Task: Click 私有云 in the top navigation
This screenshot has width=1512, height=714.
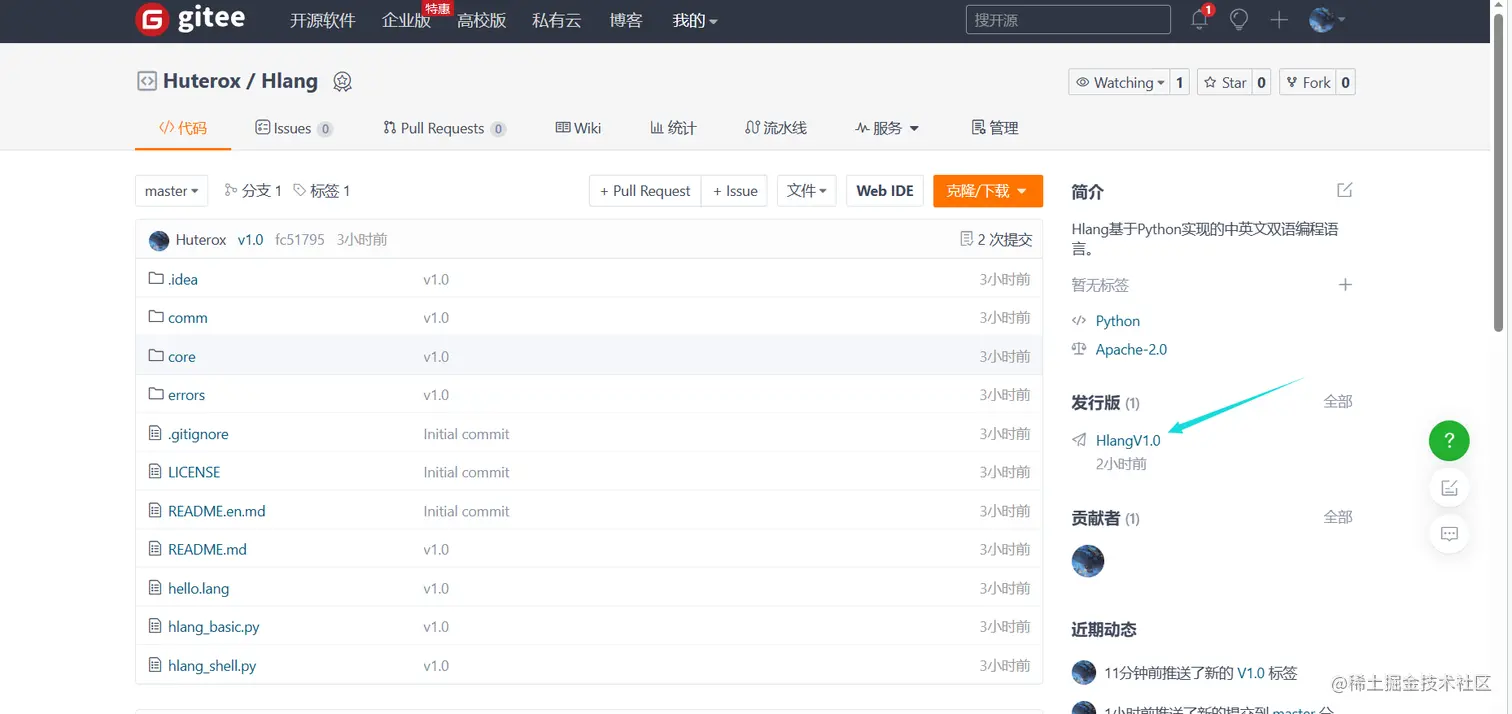Action: (x=556, y=20)
